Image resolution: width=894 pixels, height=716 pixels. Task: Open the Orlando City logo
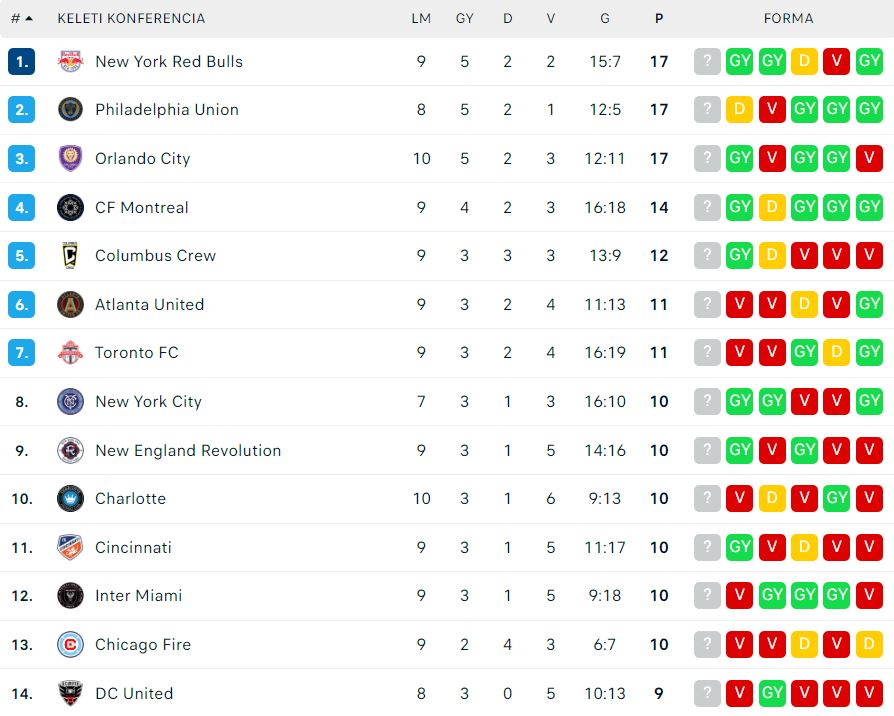click(x=71, y=158)
